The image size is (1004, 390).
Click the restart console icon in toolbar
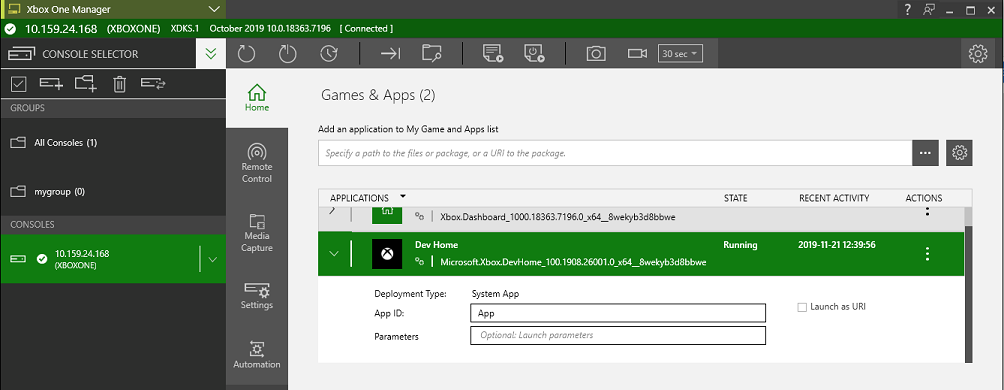click(246, 54)
